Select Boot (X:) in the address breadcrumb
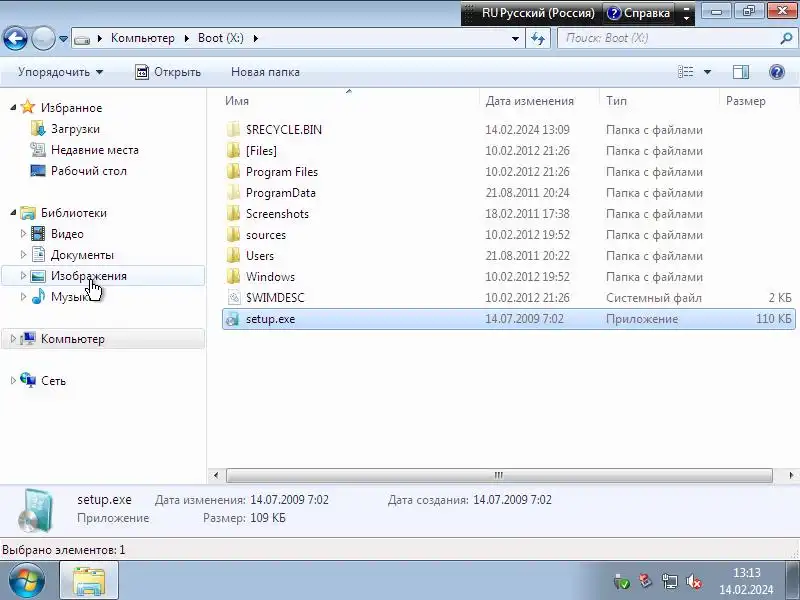Screen dimensions: 800x600 (221, 38)
